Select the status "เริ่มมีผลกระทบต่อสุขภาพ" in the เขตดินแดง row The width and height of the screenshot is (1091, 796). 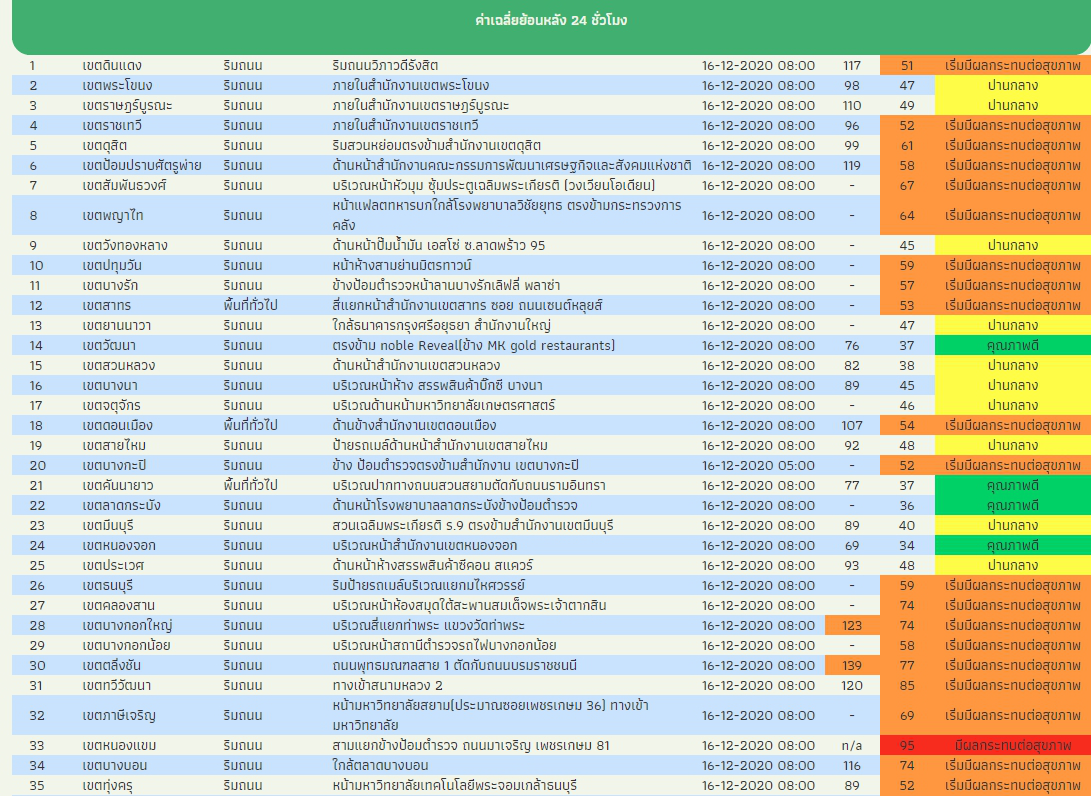pos(1012,65)
